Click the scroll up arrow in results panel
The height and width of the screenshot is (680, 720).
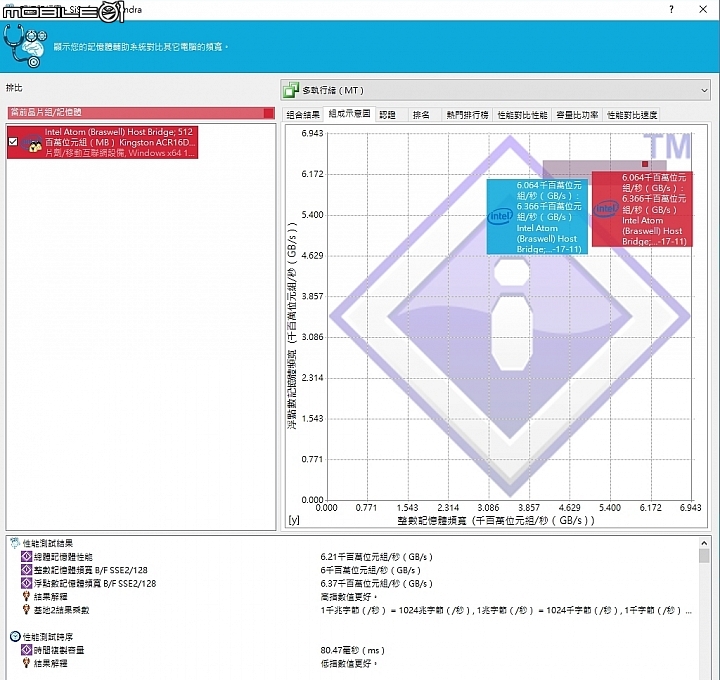[704, 543]
